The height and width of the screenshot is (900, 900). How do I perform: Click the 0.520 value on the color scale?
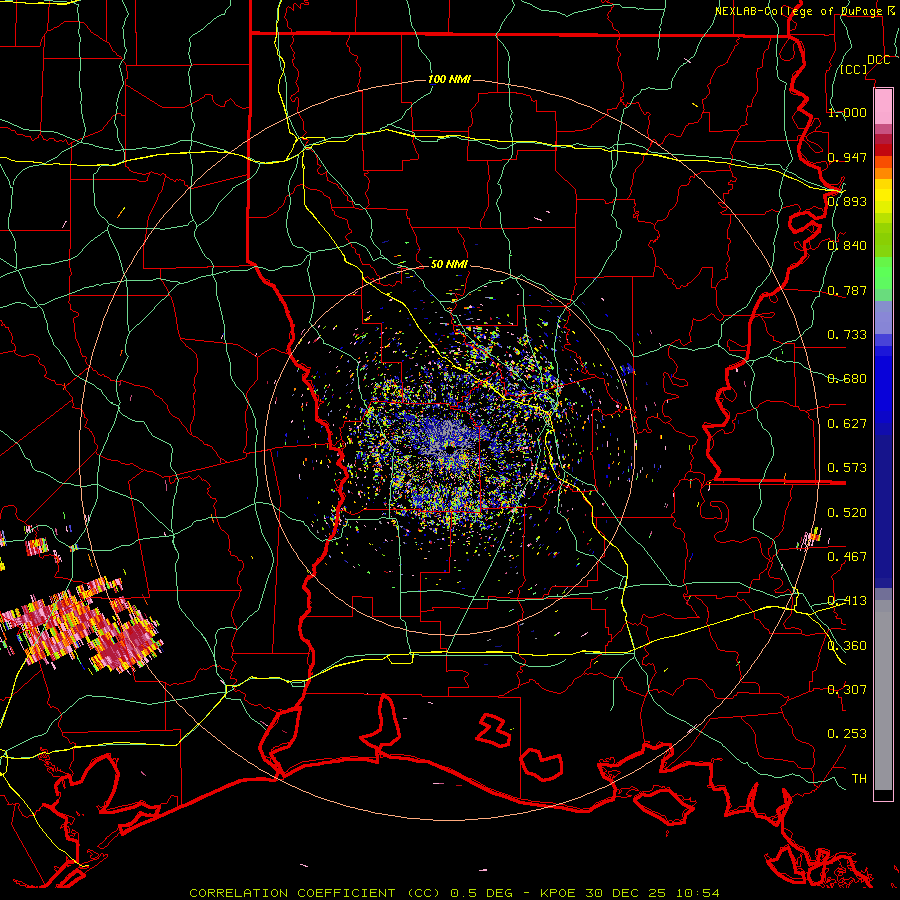[847, 513]
